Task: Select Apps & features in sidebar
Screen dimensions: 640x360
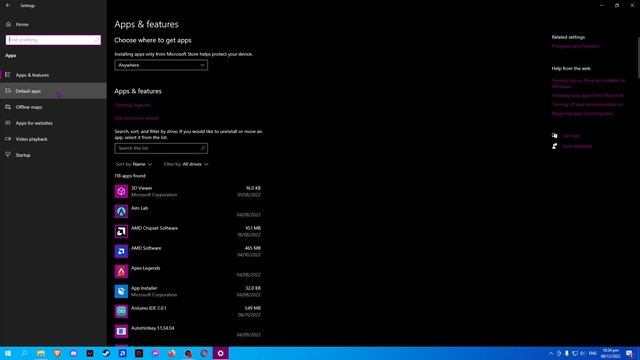Action: tap(53, 75)
